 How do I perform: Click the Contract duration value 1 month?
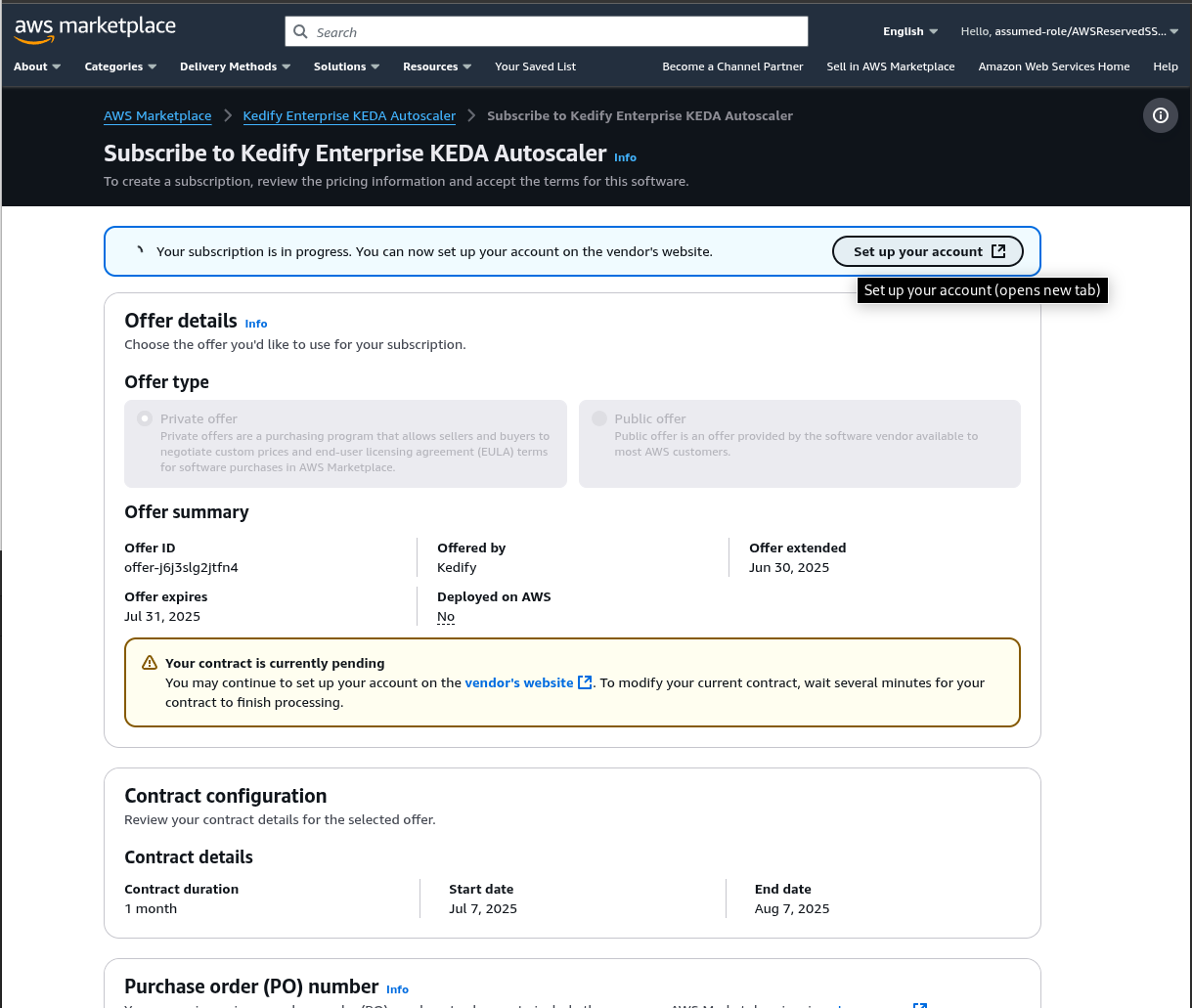[151, 908]
